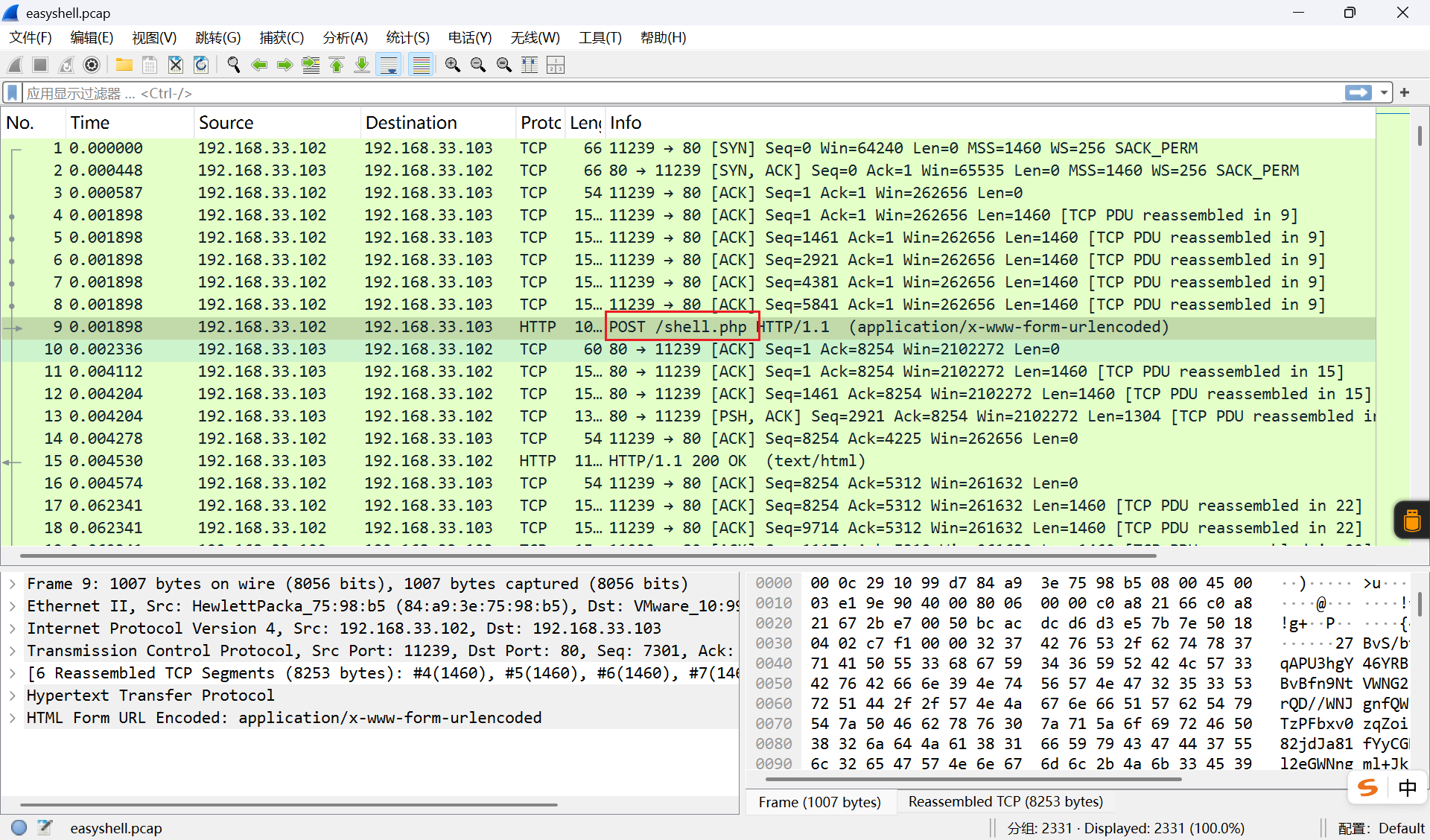Click the capture options gear icon
This screenshot has height=840, width=1430.
point(92,66)
